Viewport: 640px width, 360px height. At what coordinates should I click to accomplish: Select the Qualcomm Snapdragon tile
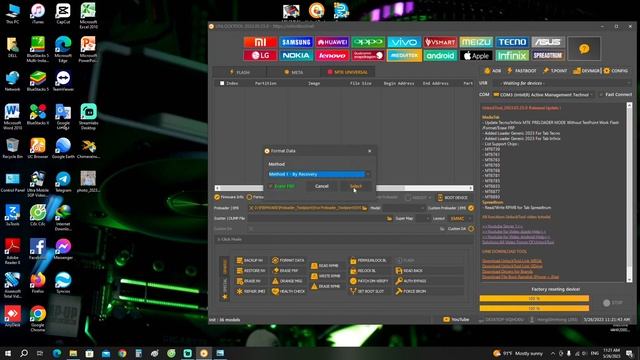coord(368,55)
